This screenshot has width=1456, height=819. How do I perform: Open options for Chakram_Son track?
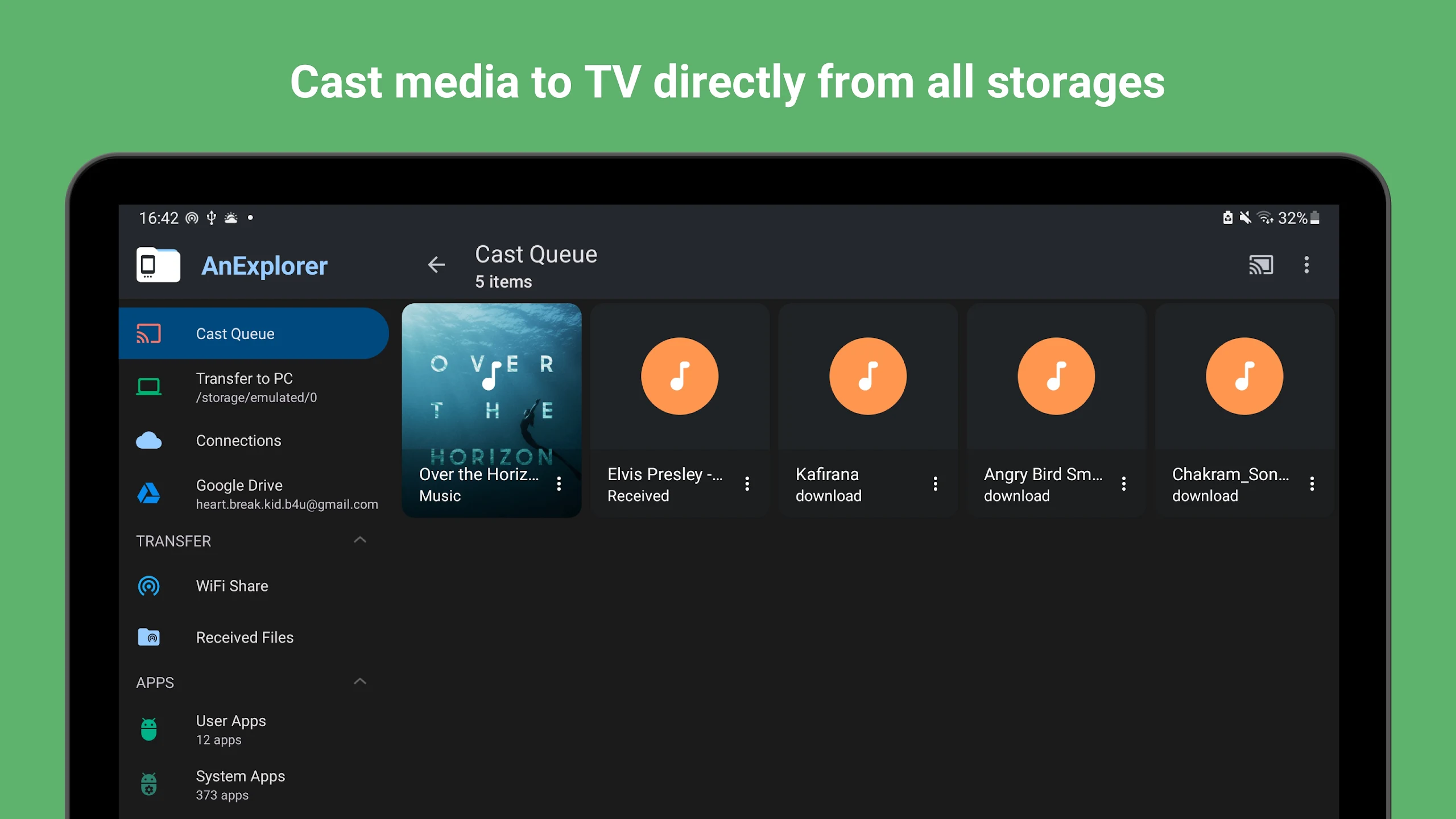[1312, 483]
